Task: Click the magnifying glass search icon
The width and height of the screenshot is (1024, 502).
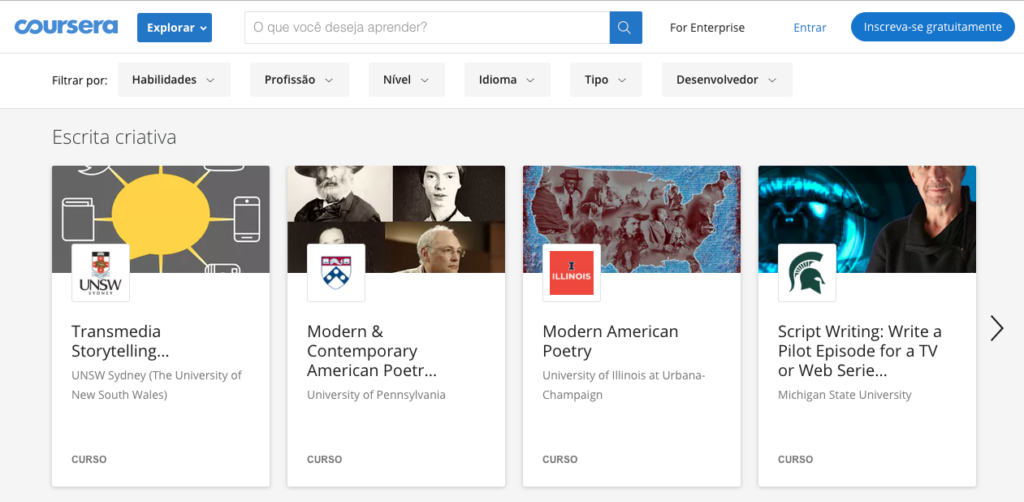Action: click(x=626, y=27)
